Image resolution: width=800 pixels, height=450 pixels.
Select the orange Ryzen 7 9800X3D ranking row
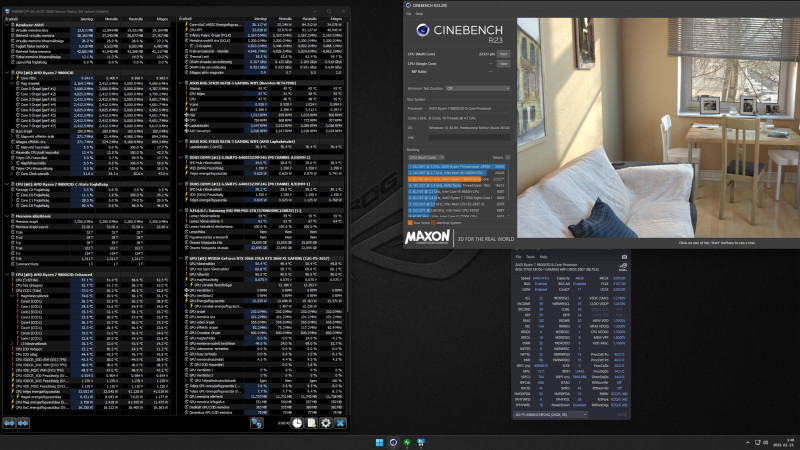pyautogui.click(x=457, y=179)
